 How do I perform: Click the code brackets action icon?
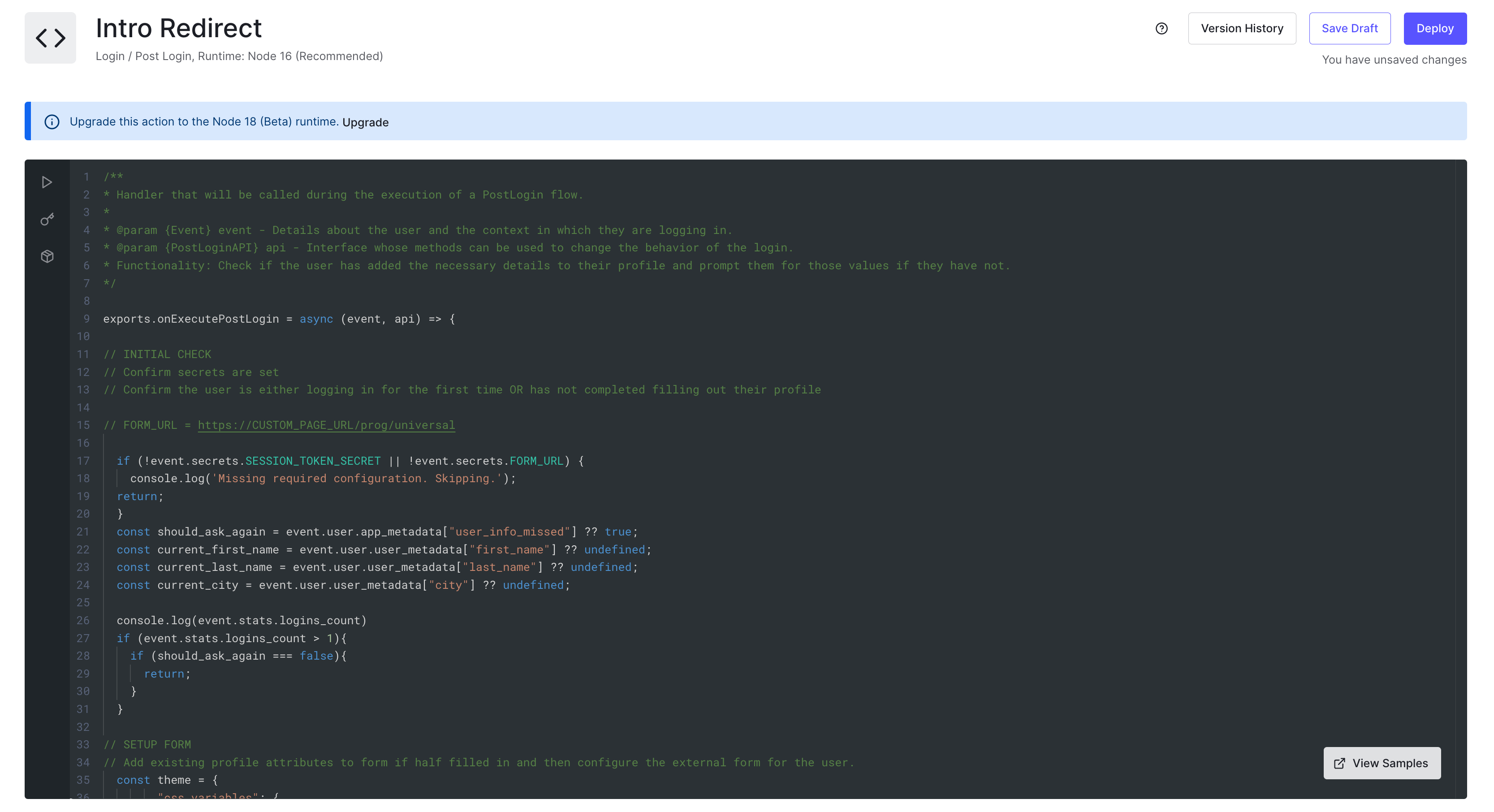[51, 38]
